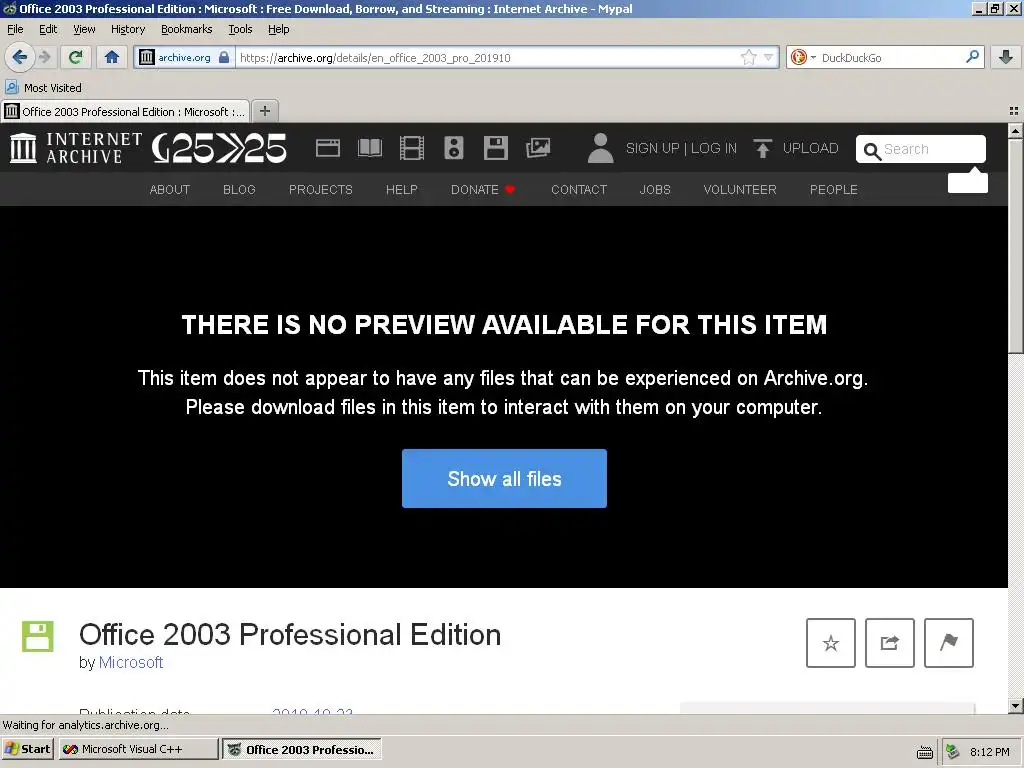Open the JOBS link
The width and height of the screenshot is (1024, 768).
[x=655, y=189]
